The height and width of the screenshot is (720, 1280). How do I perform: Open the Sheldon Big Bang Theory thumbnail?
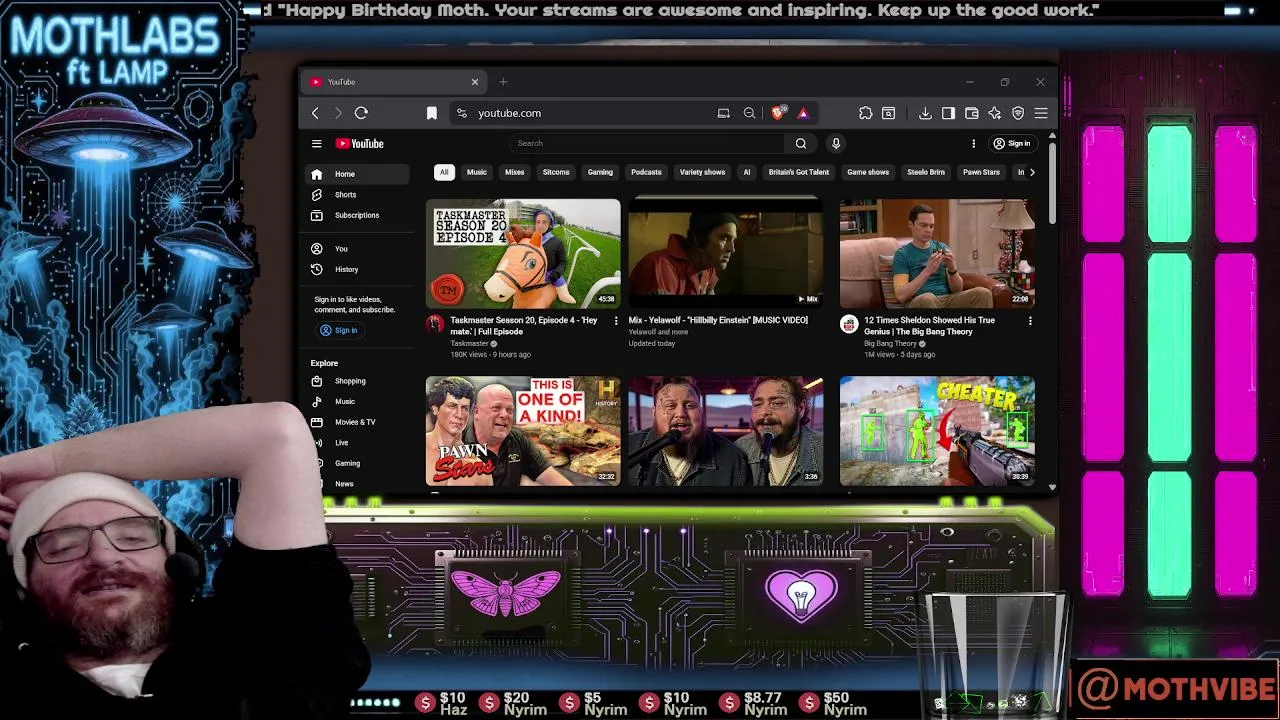(x=937, y=253)
